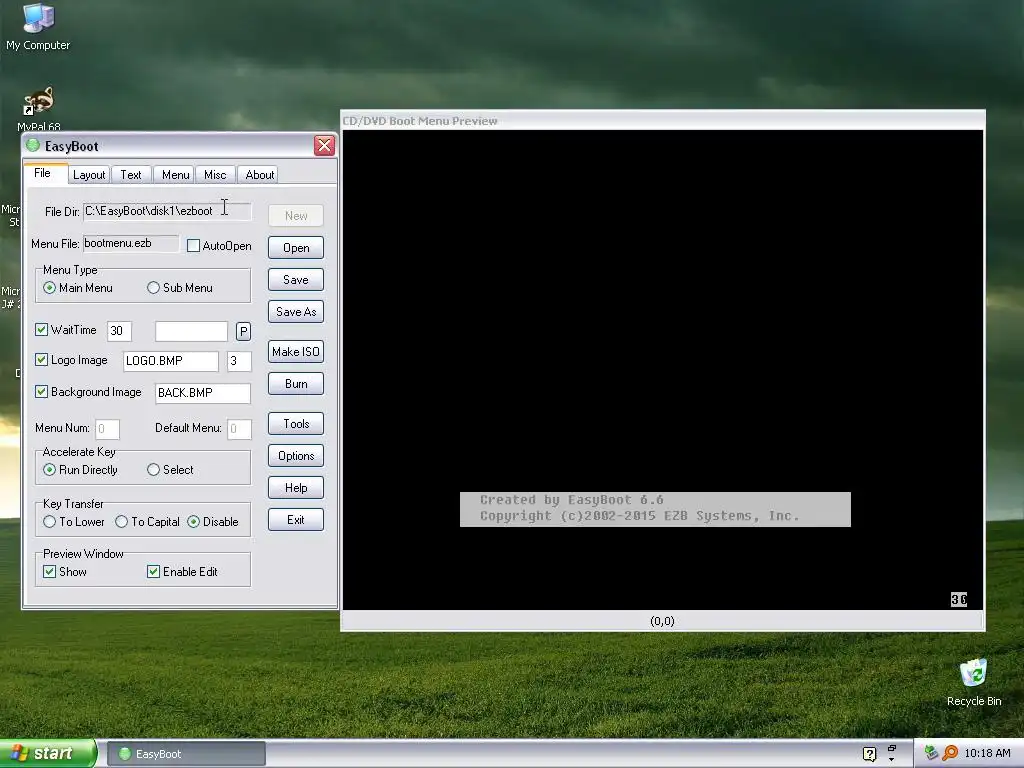Click the Save button

[x=296, y=280]
